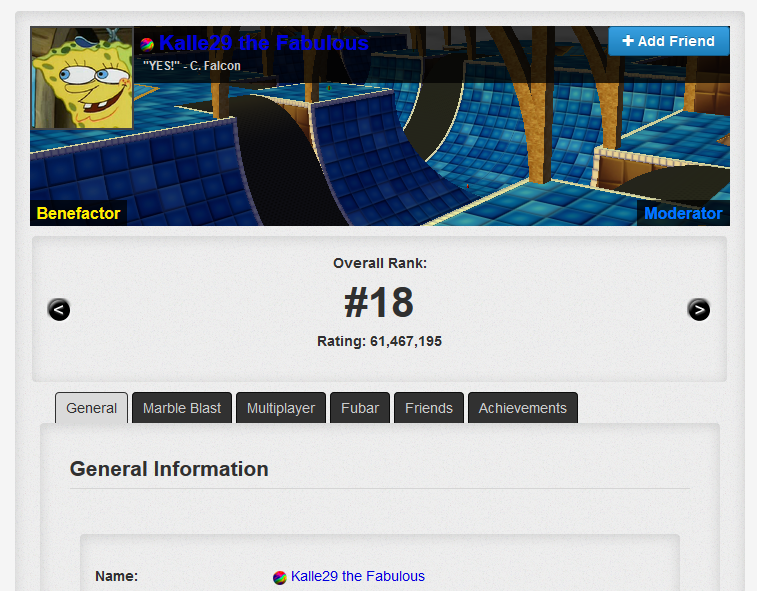Image resolution: width=757 pixels, height=591 pixels.
Task: Open the Multiplayer tab
Action: (281, 408)
